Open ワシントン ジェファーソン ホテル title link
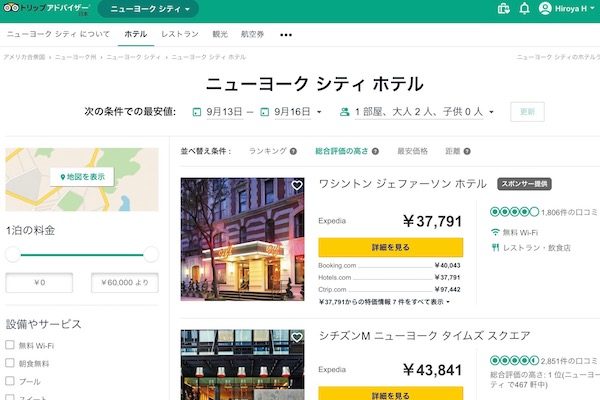 tap(403, 184)
